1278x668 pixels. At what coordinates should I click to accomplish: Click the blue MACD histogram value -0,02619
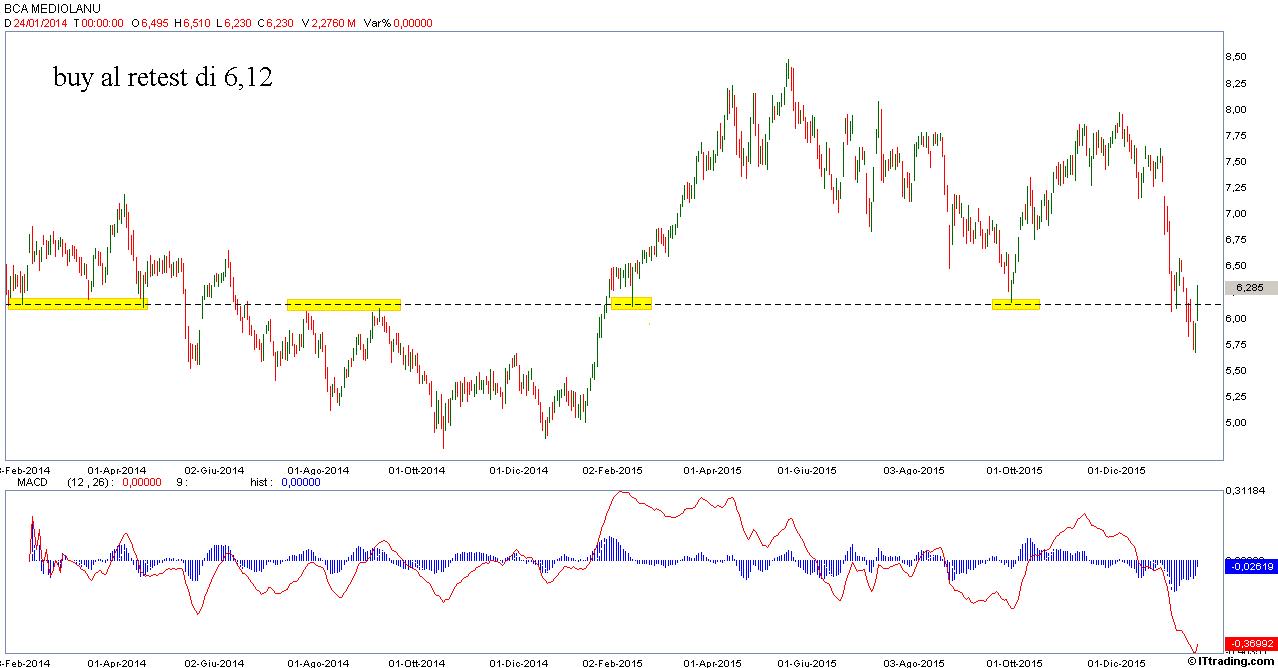tap(1250, 566)
